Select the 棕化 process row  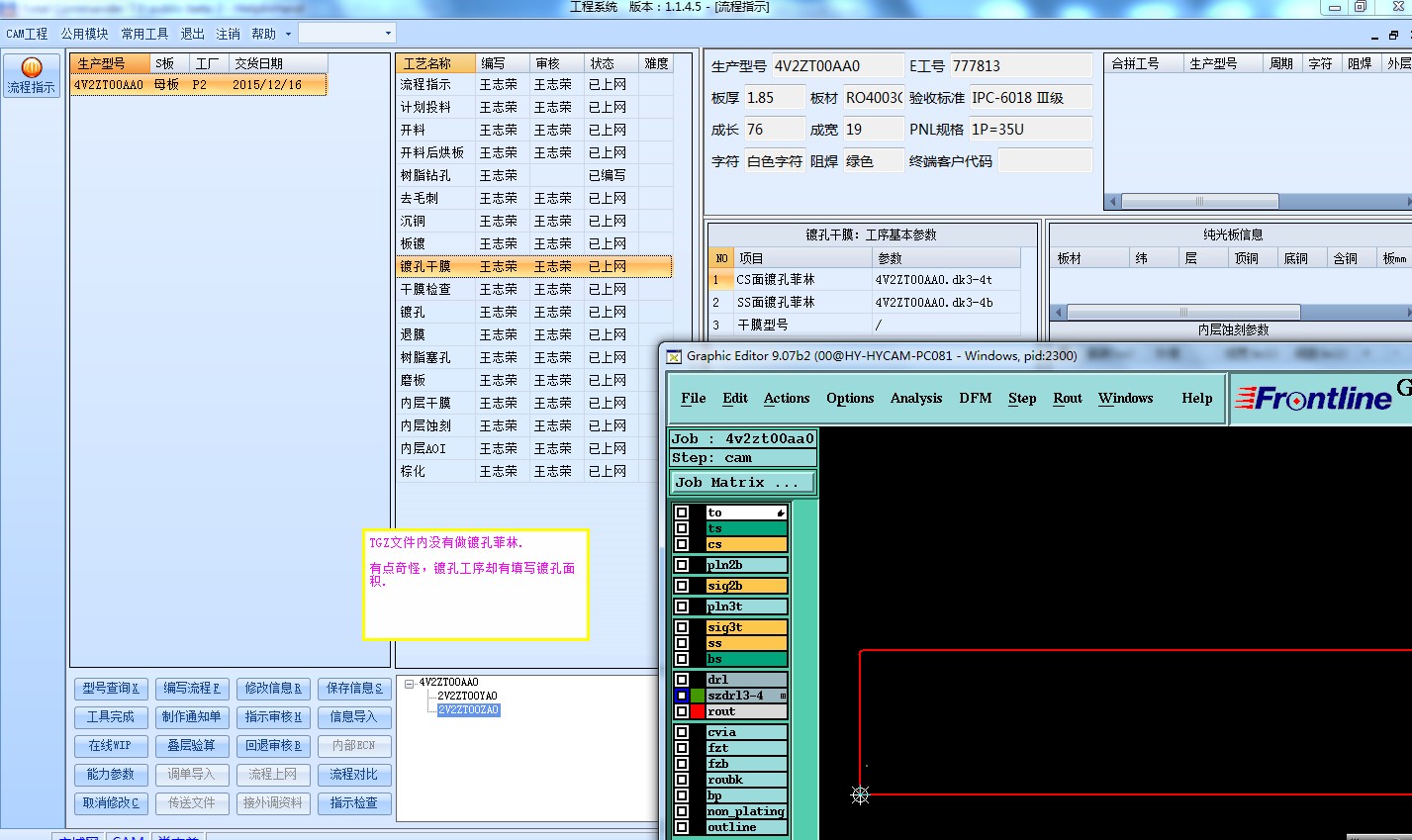533,471
